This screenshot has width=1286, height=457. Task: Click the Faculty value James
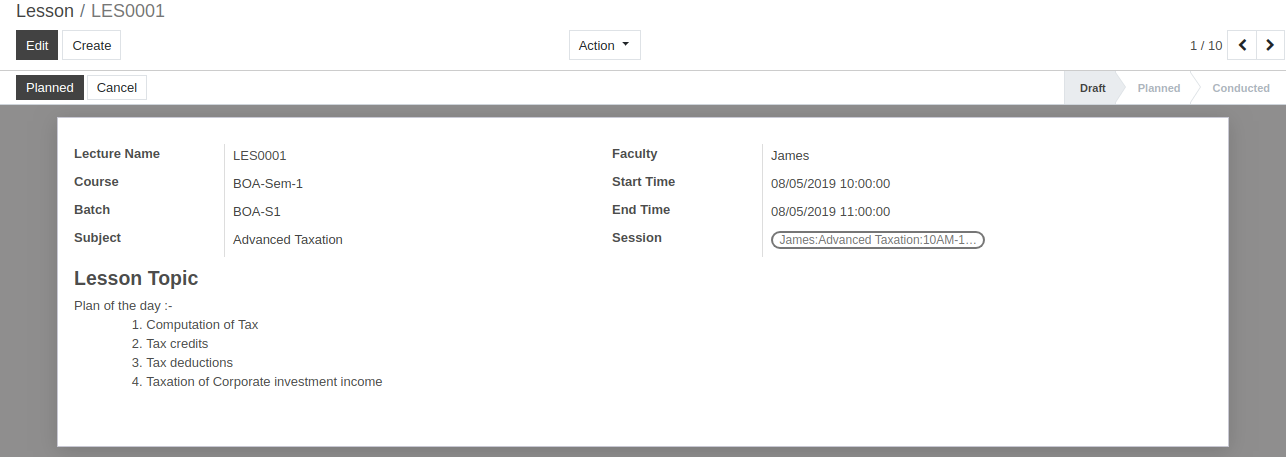(790, 155)
